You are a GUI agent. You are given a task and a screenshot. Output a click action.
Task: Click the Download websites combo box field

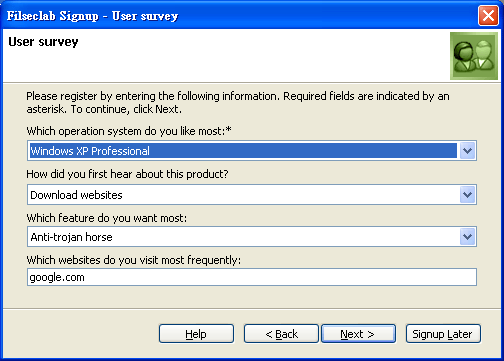(x=252, y=195)
